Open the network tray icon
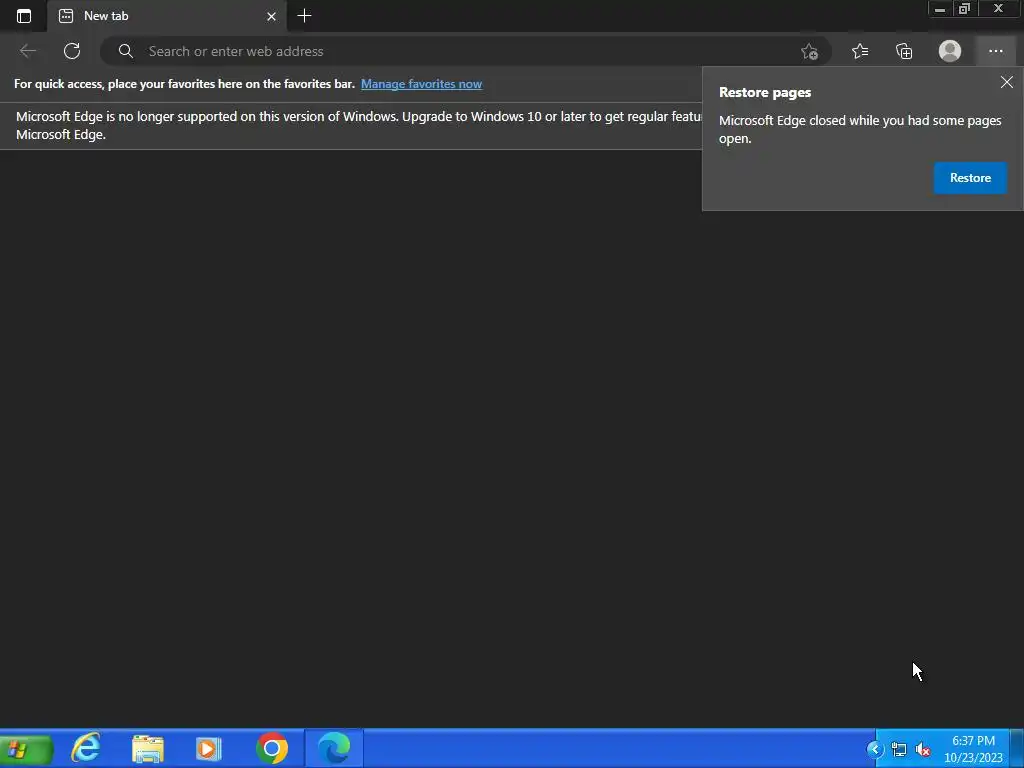1024x768 pixels. 899,750
